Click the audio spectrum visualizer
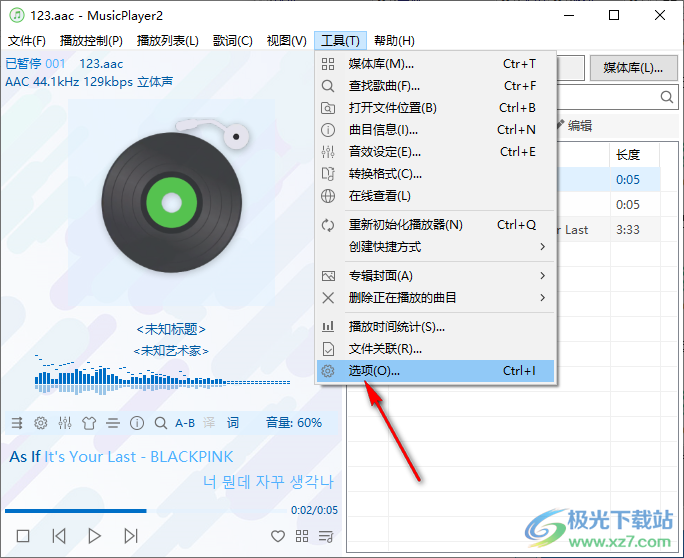 pyautogui.click(x=162, y=375)
